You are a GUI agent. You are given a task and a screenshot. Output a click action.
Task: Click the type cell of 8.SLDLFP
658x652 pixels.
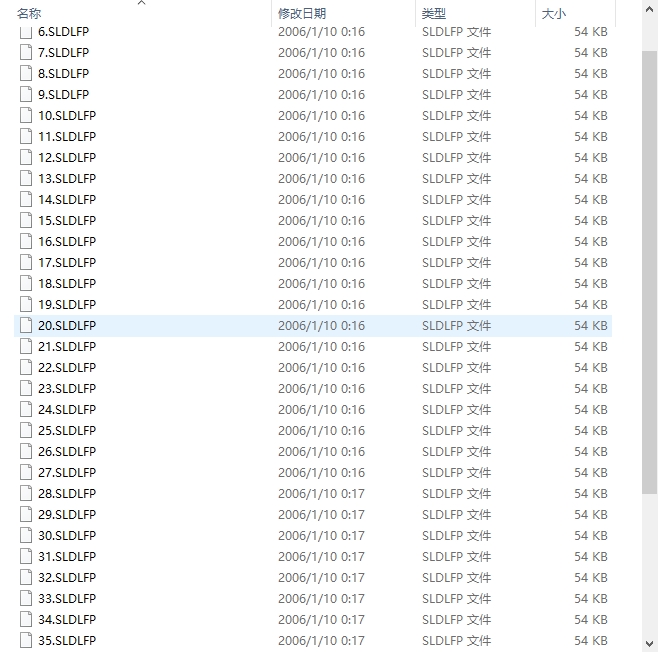456,73
